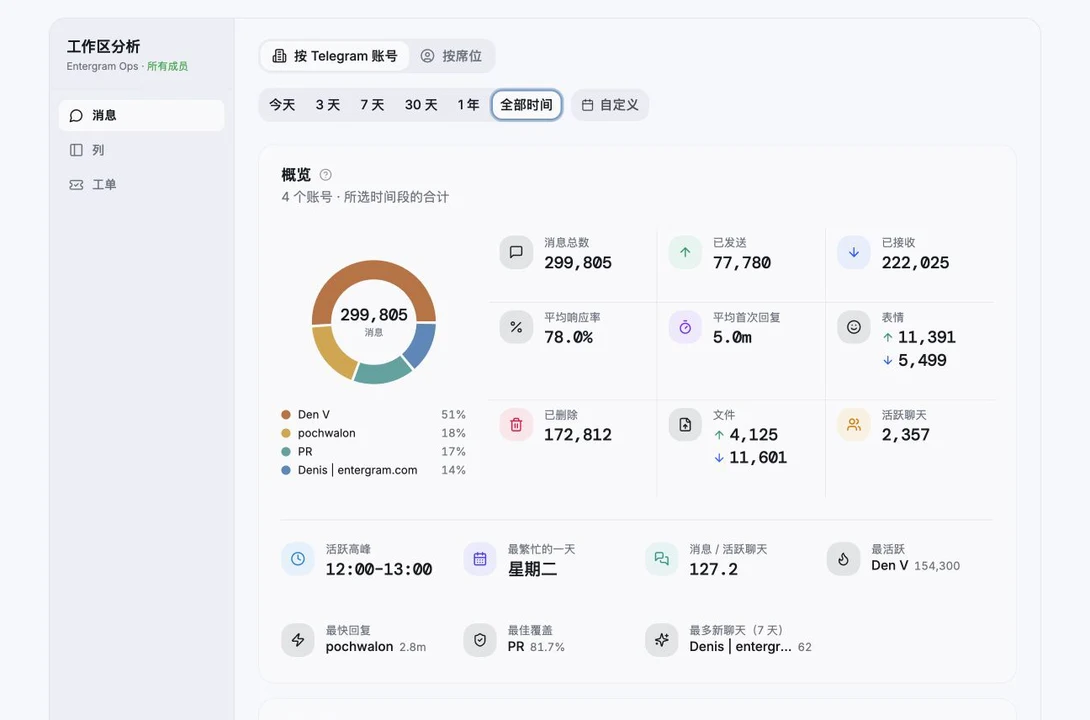
Task: Click the file icon for 文件
Action: click(685, 425)
